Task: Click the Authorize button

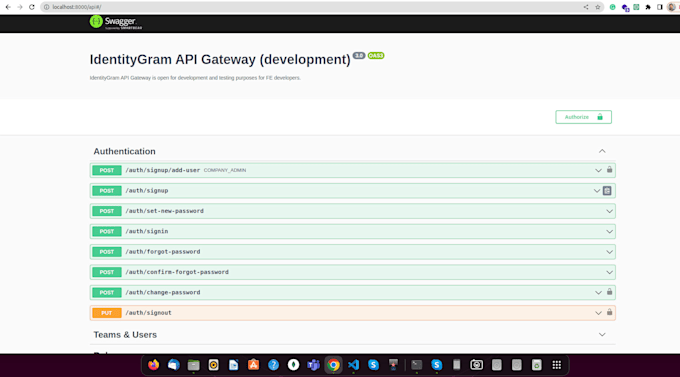Action: (583, 117)
